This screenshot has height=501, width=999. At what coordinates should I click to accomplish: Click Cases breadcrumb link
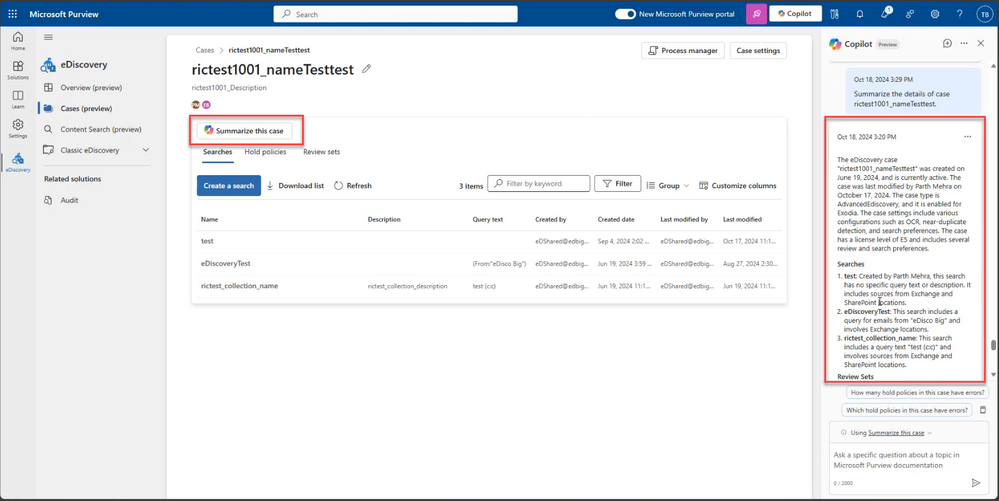coord(205,50)
